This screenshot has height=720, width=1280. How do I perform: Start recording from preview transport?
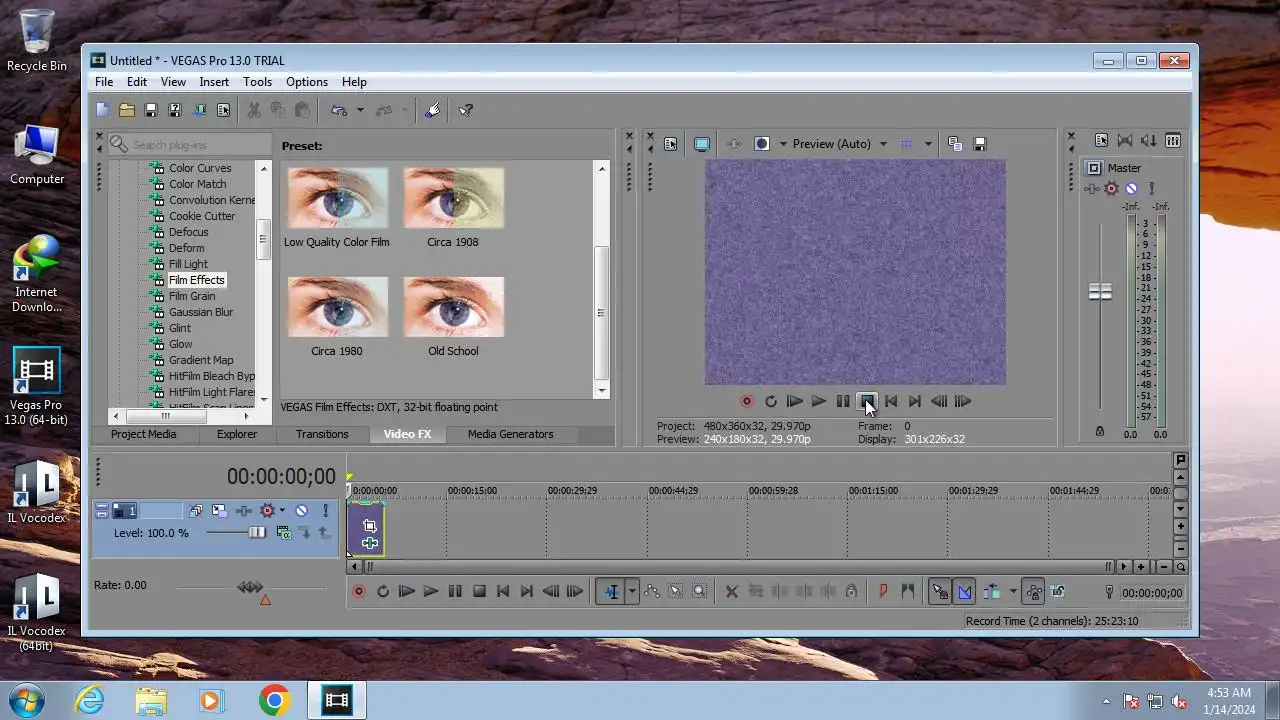(x=746, y=401)
